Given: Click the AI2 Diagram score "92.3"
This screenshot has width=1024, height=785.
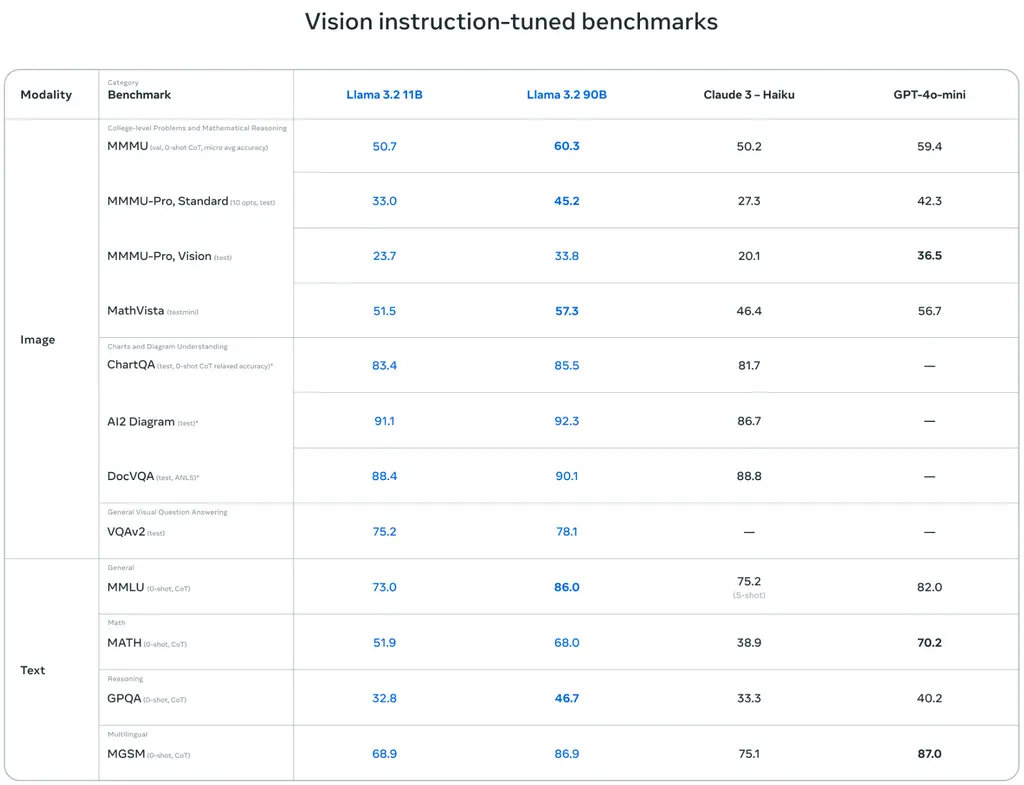Looking at the screenshot, I should (567, 421).
